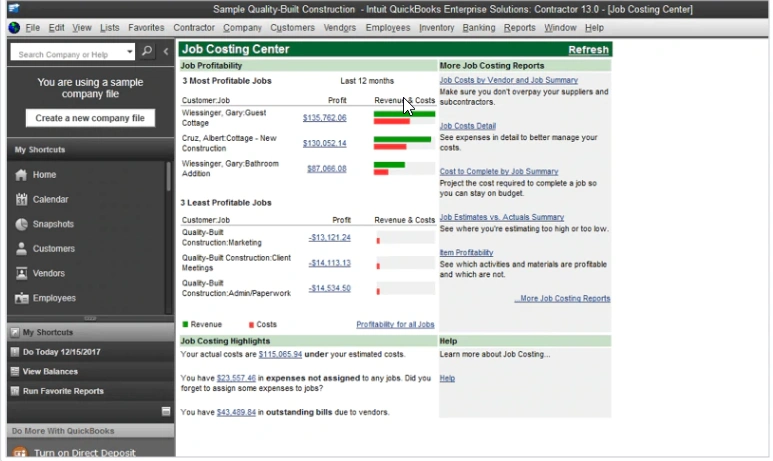Viewport: 773px width, 461px height.
Task: Open the Help menu
Action: [x=594, y=28]
